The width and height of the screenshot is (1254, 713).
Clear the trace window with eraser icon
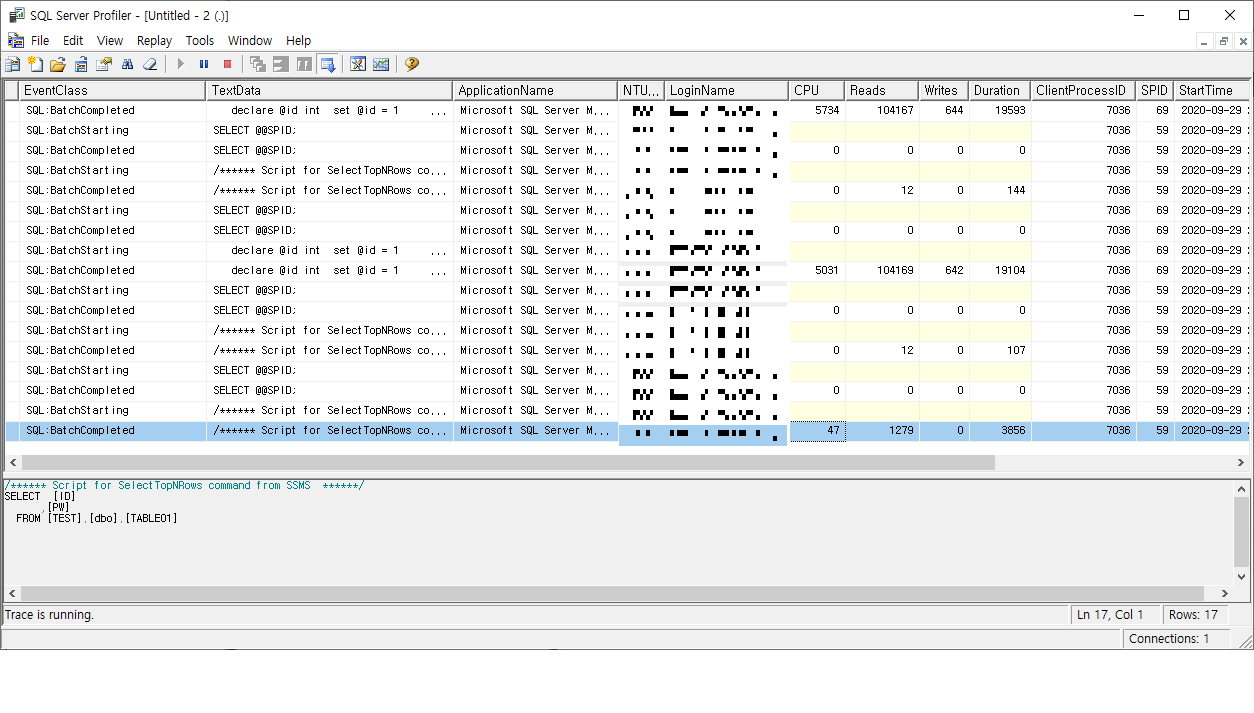click(150, 64)
